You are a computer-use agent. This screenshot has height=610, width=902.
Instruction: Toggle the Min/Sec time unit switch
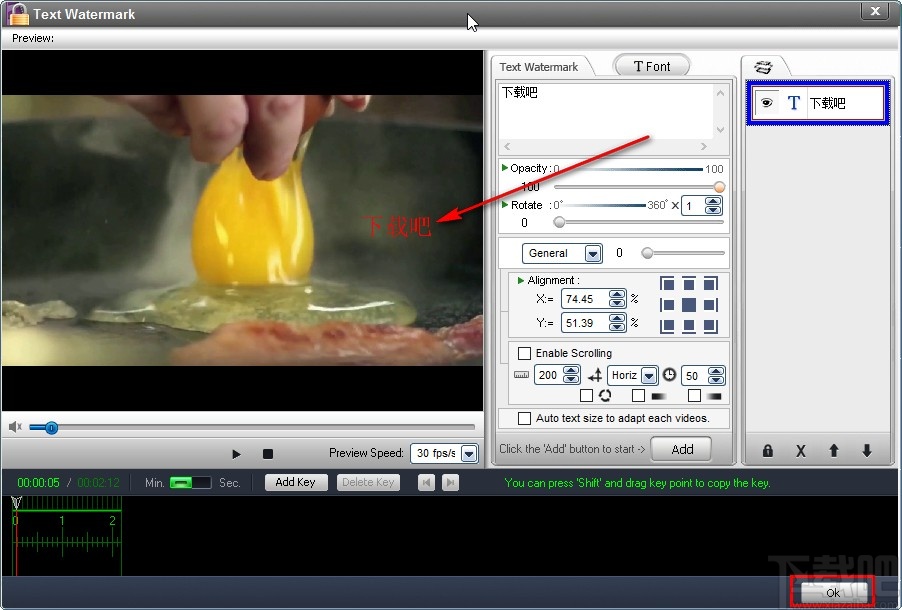190,482
